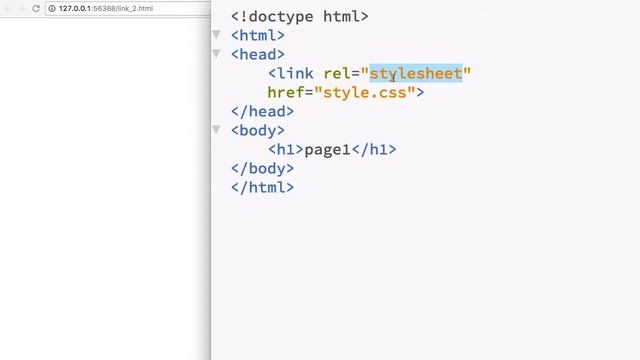The image size is (640, 360).
Task: Reload the page with the refresh icon
Action: [36, 9]
